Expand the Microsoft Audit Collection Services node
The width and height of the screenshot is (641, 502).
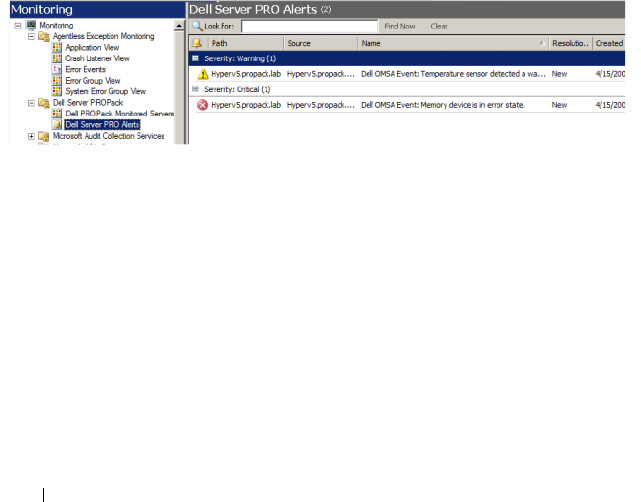(x=31, y=136)
